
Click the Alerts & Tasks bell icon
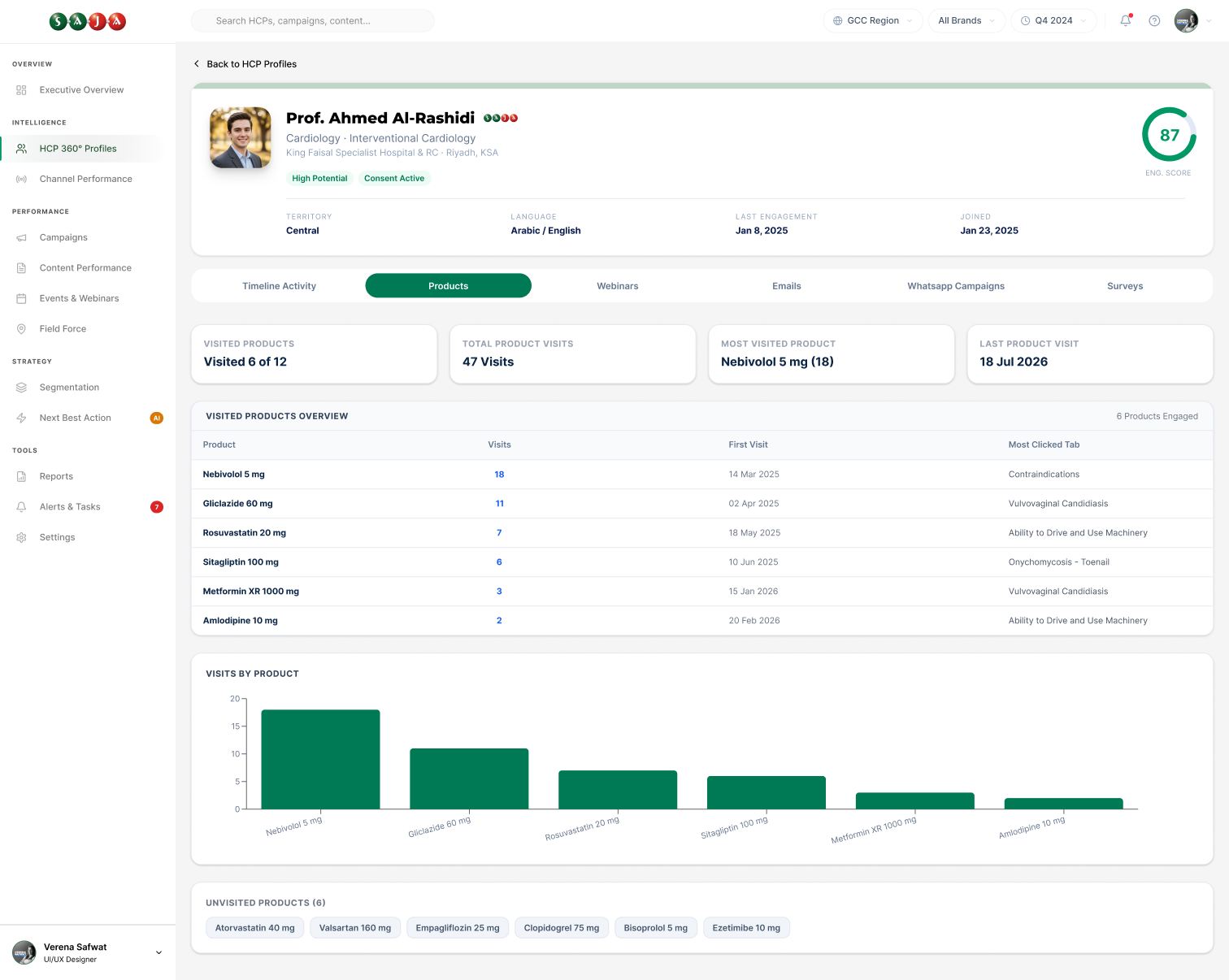22,507
